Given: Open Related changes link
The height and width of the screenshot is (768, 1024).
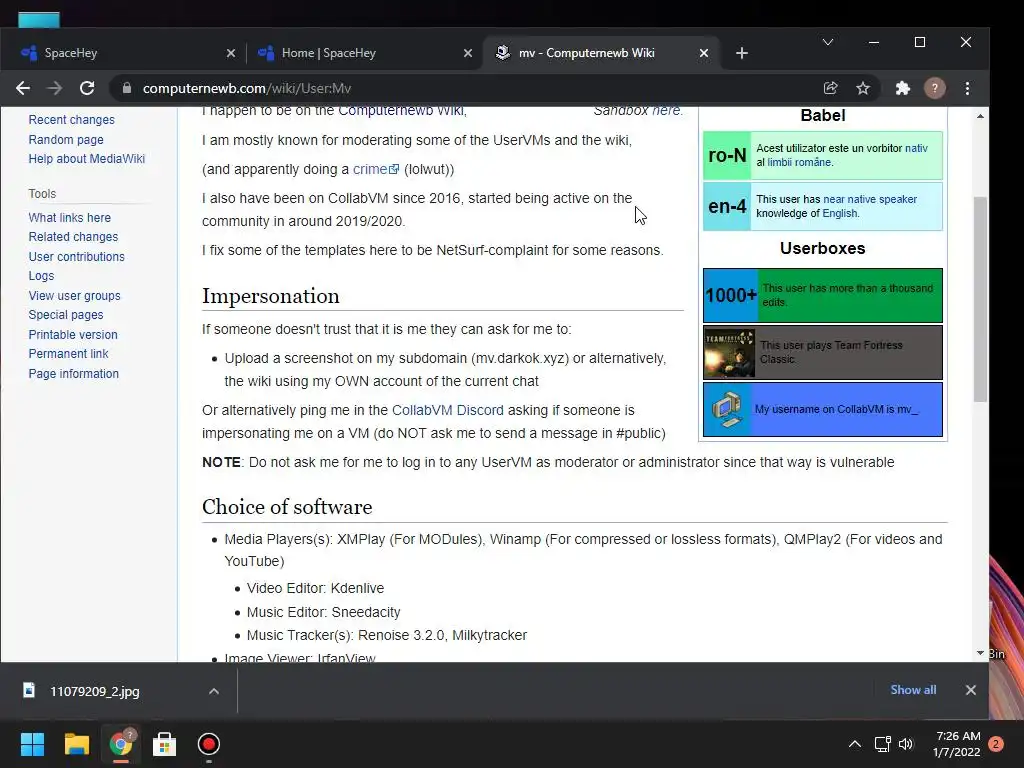Looking at the screenshot, I should [x=73, y=236].
